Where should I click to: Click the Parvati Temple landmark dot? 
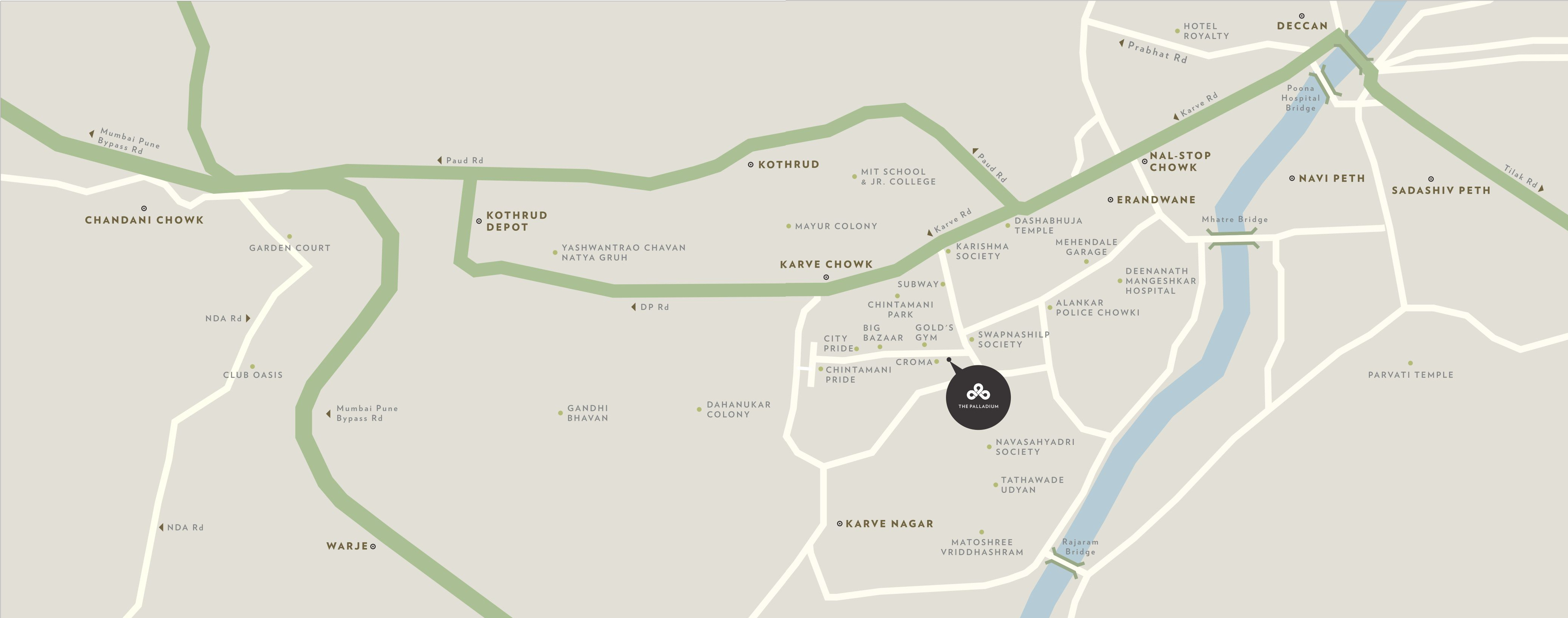1410,363
